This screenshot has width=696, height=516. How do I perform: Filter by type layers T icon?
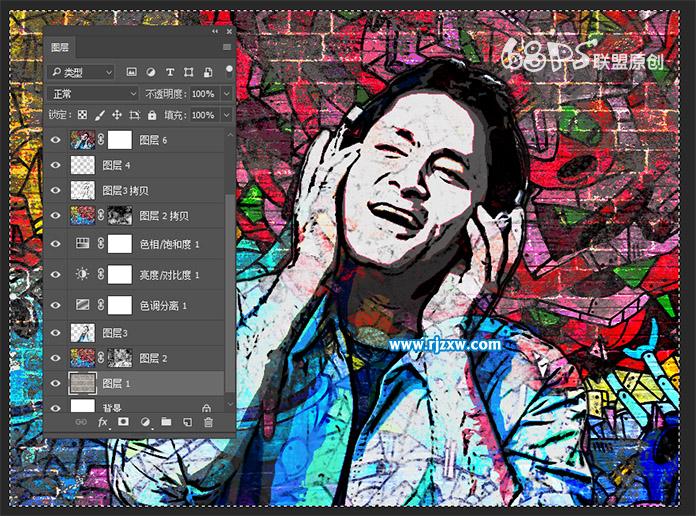(170, 72)
